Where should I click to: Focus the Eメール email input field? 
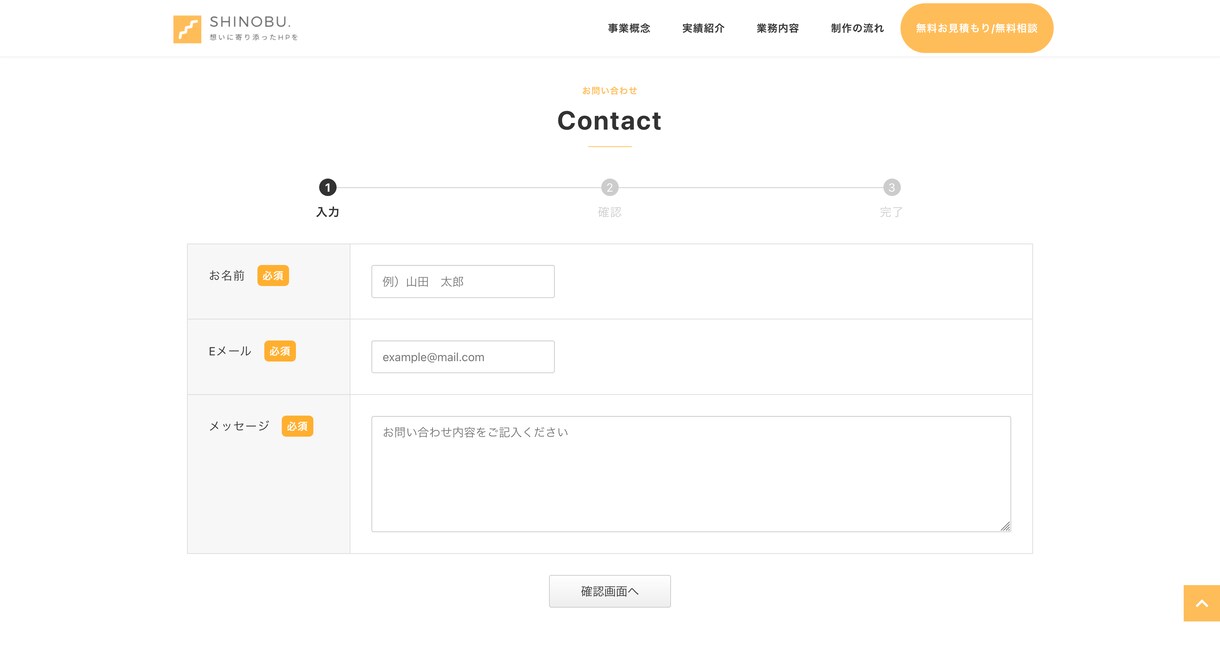coord(463,357)
